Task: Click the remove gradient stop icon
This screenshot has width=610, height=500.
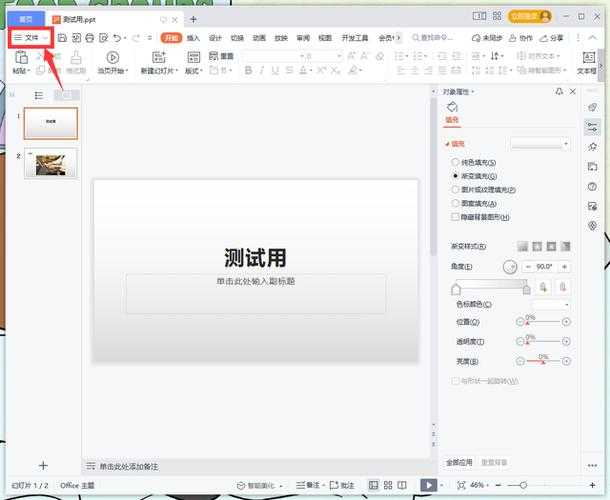Action: [x=562, y=287]
